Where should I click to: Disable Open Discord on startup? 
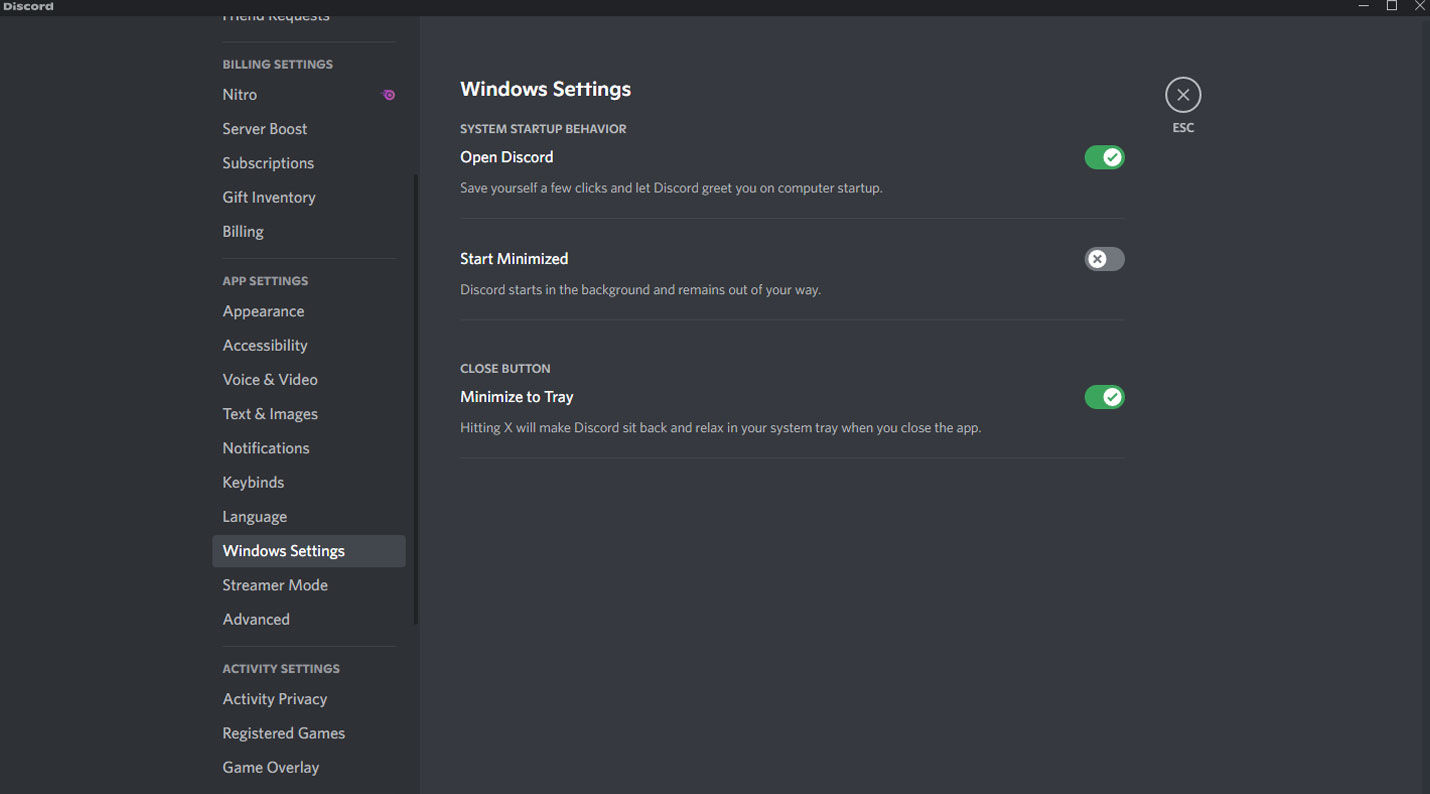1104,157
